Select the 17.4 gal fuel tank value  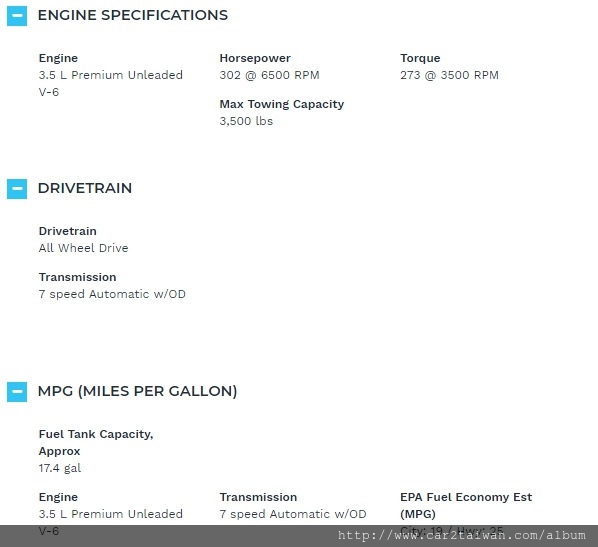tap(60, 468)
